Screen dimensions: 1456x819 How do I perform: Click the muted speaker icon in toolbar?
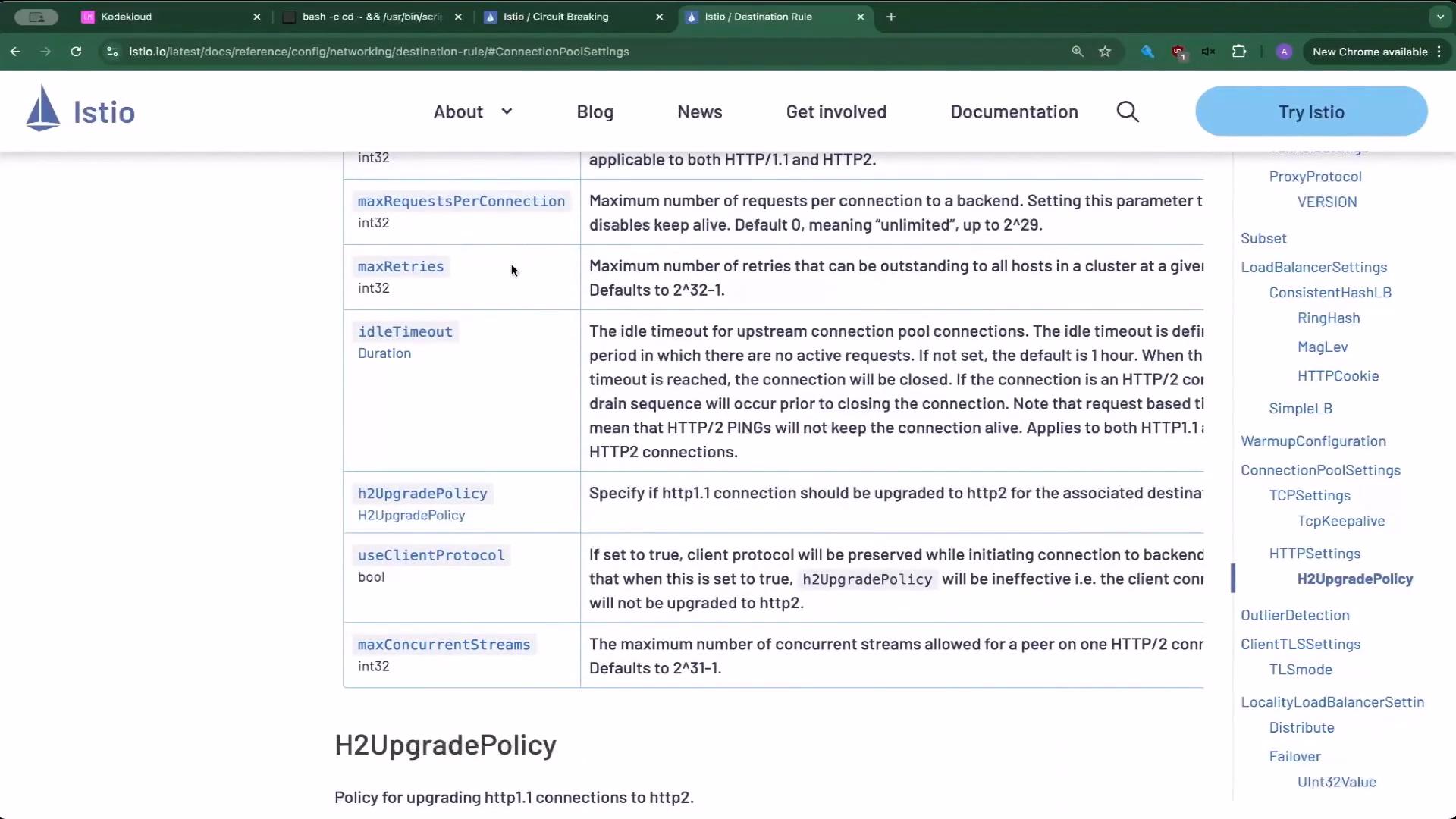pyautogui.click(x=1209, y=52)
